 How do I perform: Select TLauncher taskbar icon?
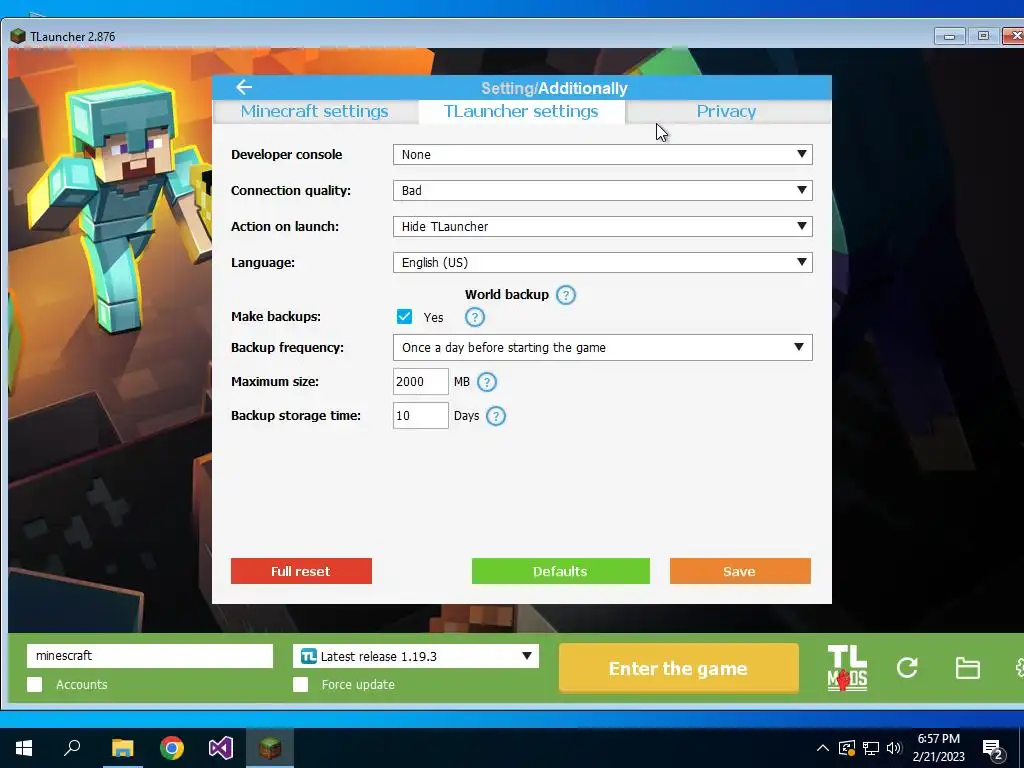point(270,748)
